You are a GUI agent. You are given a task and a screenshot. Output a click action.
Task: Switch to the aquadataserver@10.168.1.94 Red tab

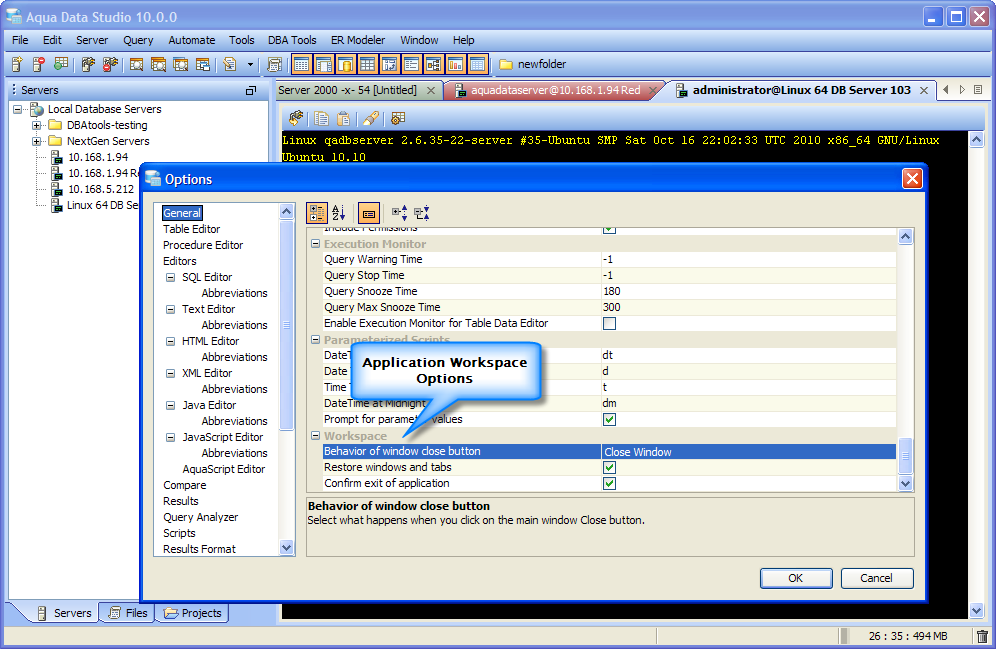coord(555,90)
